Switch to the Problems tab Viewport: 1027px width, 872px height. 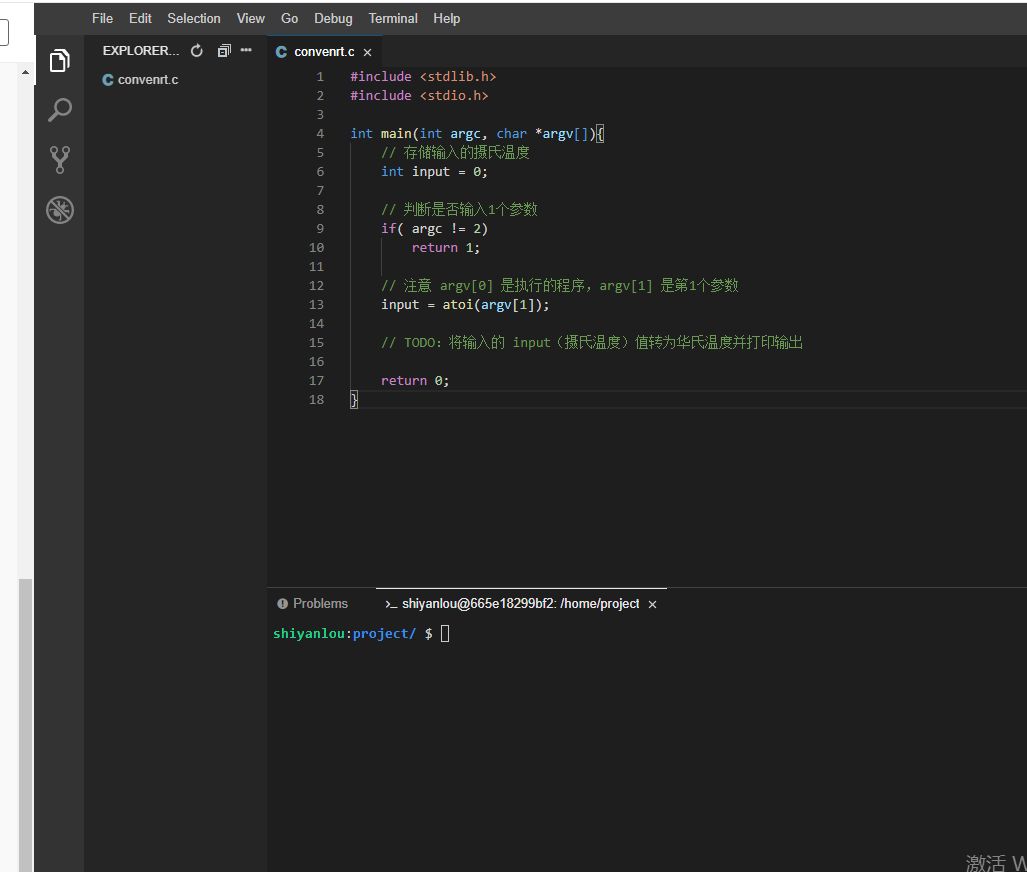pos(320,604)
